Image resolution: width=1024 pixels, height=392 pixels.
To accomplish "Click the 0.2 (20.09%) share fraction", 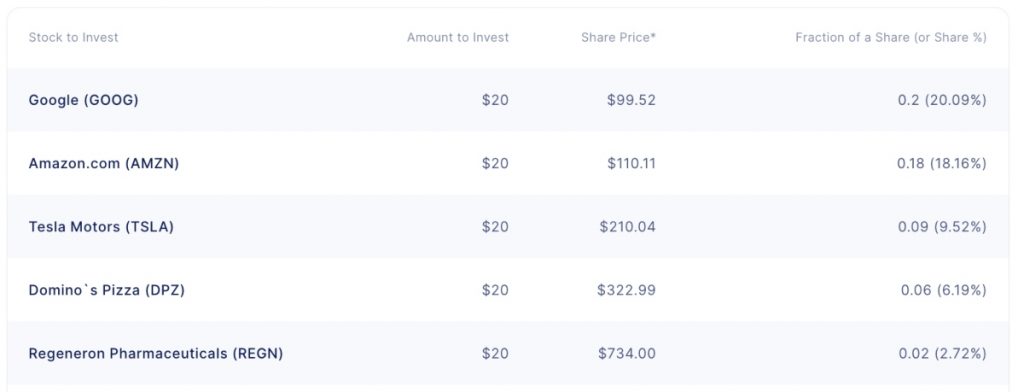I will (x=942, y=100).
